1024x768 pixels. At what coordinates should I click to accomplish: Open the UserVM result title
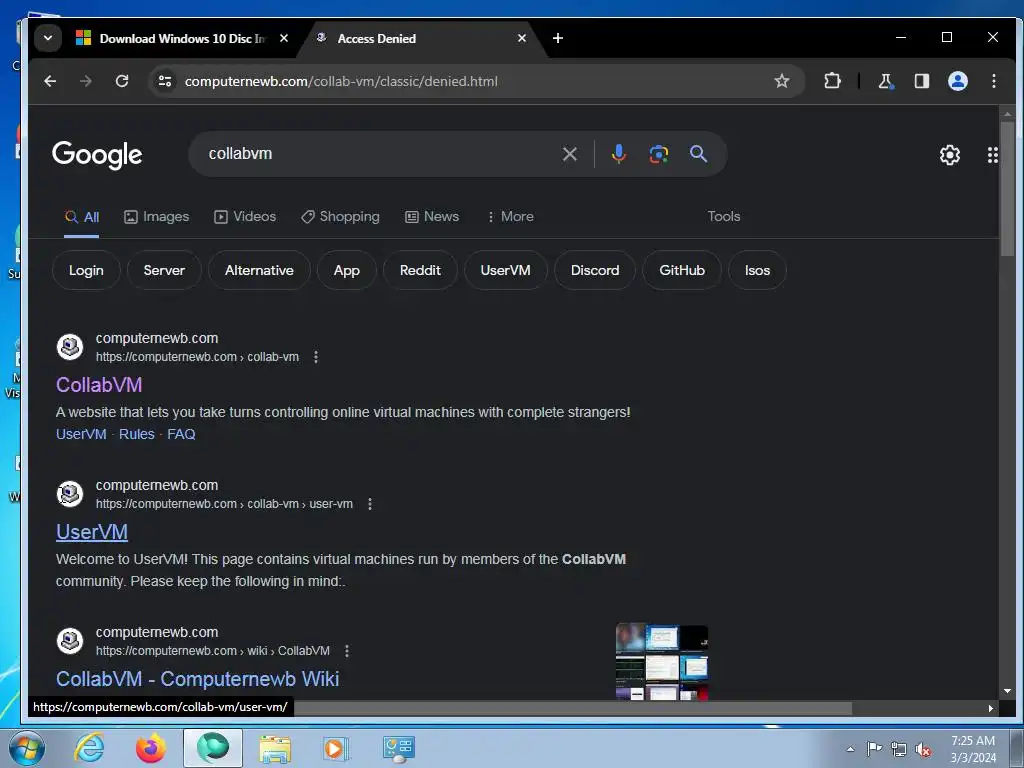(92, 532)
